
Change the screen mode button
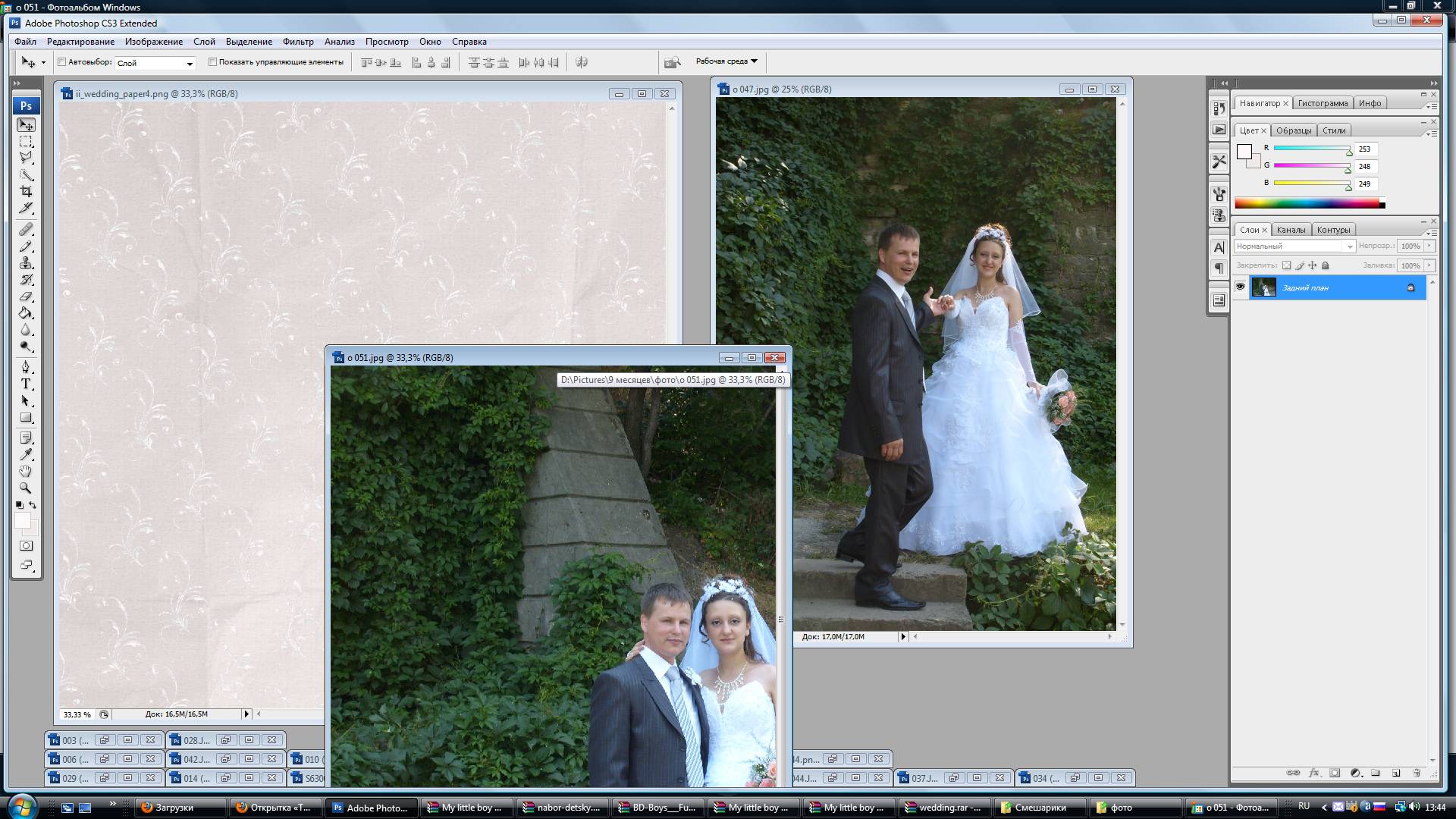(26, 565)
